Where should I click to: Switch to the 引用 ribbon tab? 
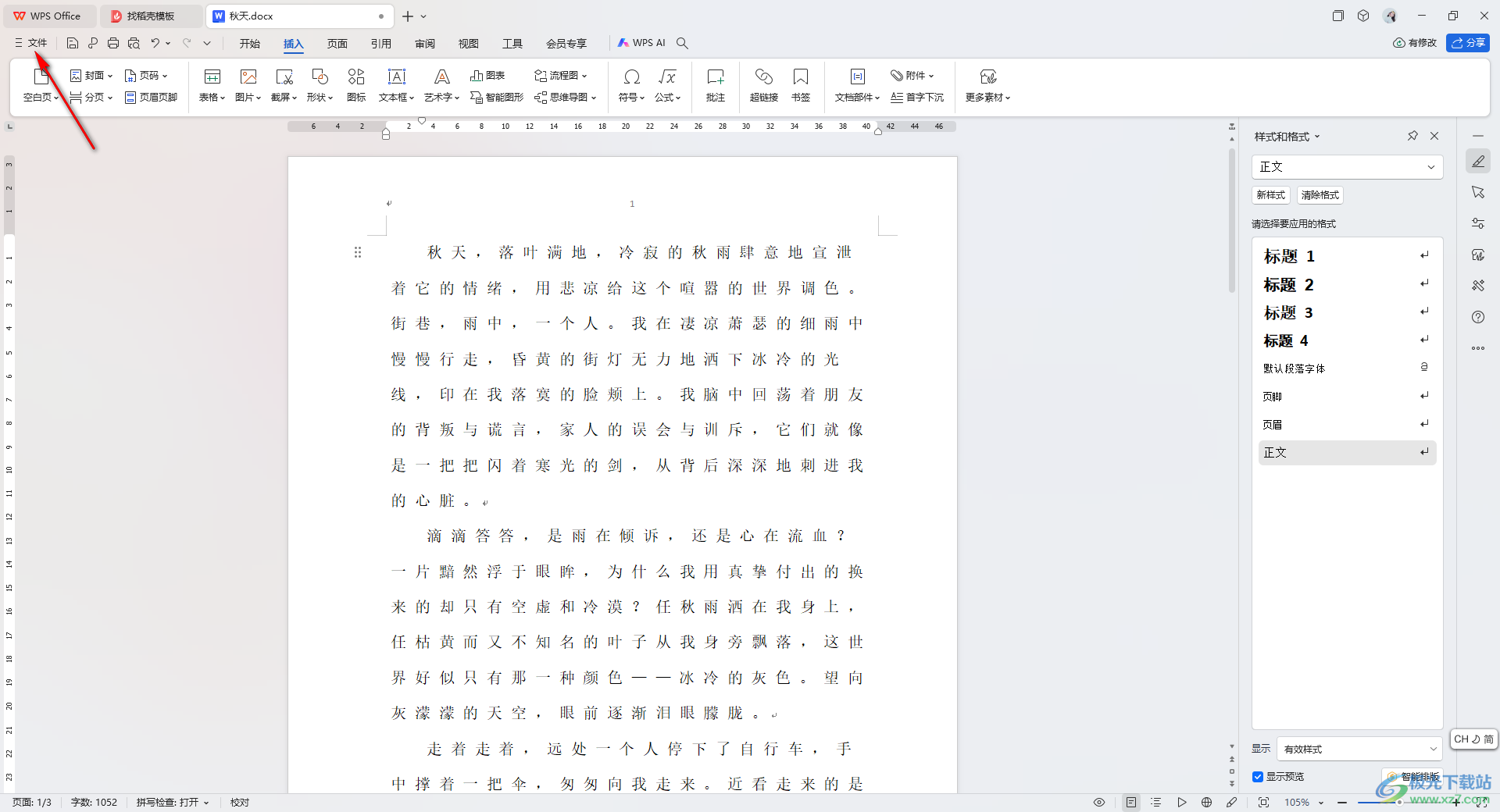click(x=381, y=44)
